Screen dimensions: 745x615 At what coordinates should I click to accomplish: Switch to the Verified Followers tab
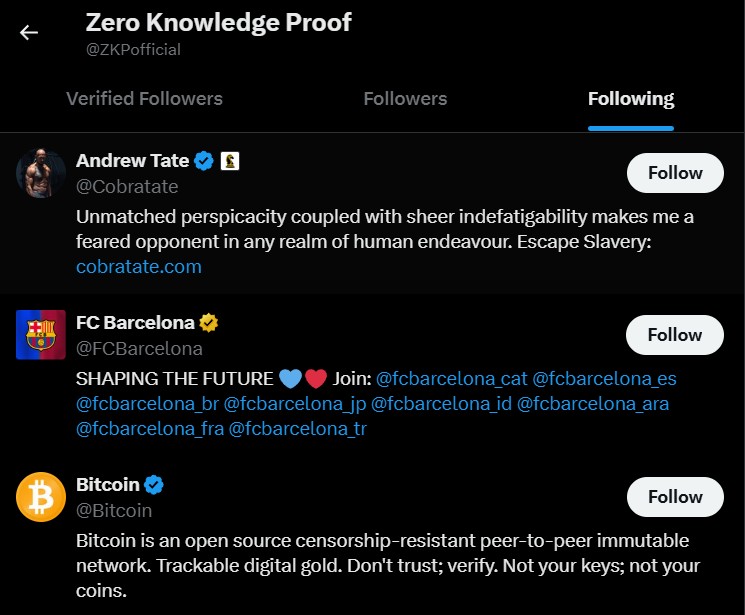144,99
